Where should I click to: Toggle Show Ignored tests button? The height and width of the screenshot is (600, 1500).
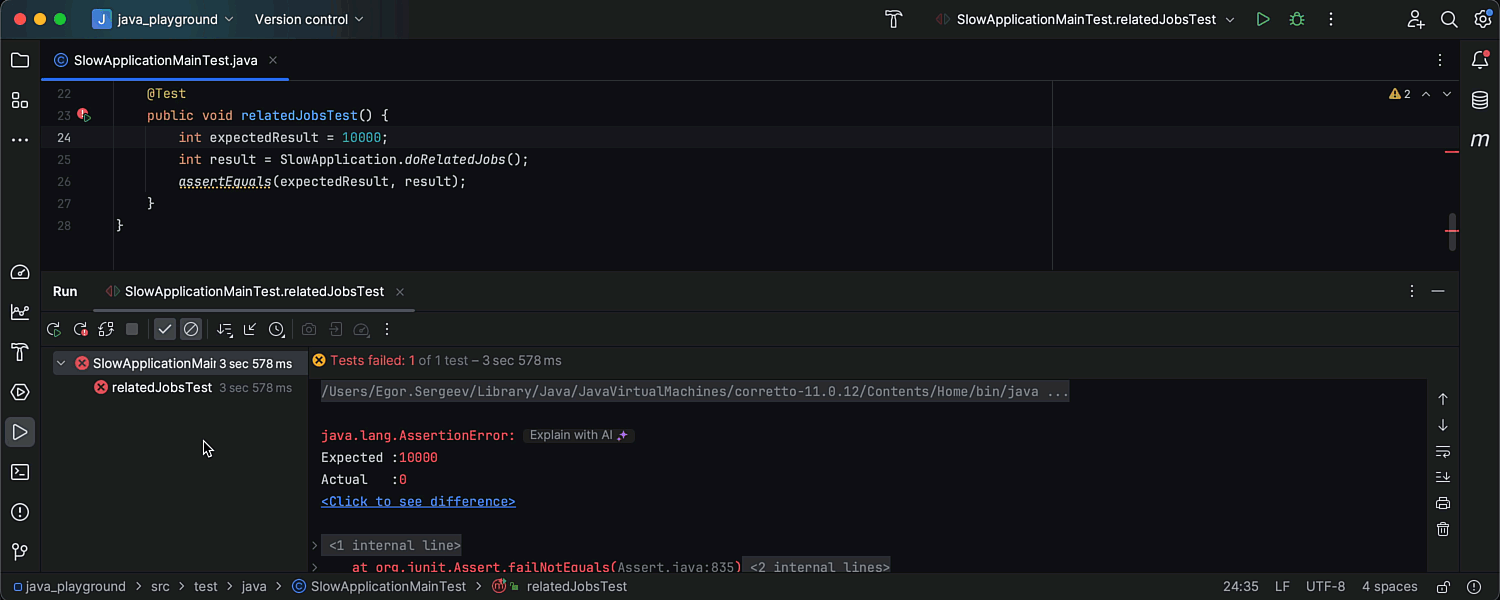(191, 329)
